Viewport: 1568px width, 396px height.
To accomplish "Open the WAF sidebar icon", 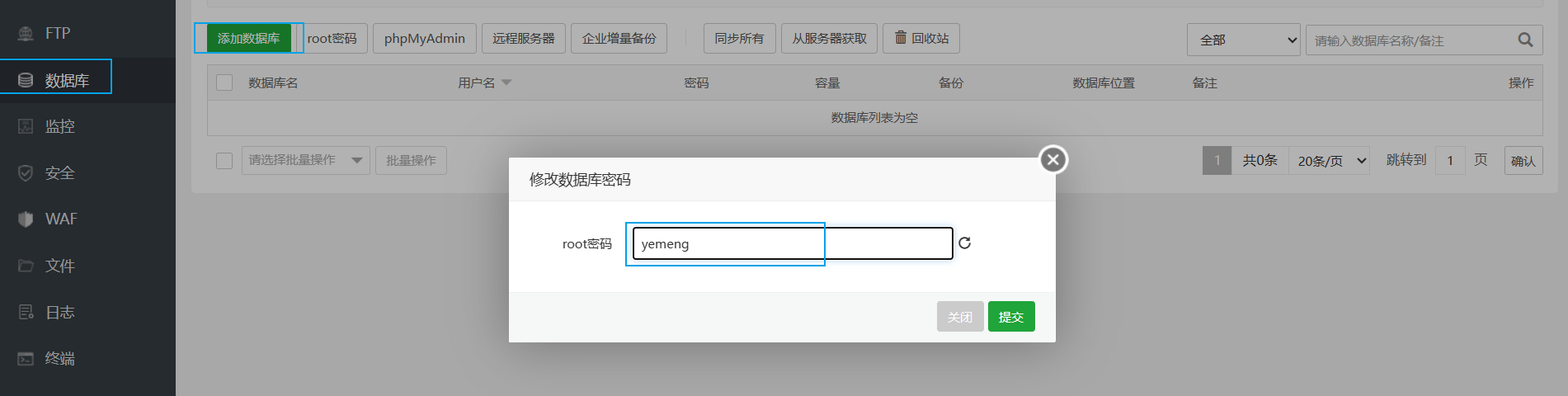I will 26,219.
